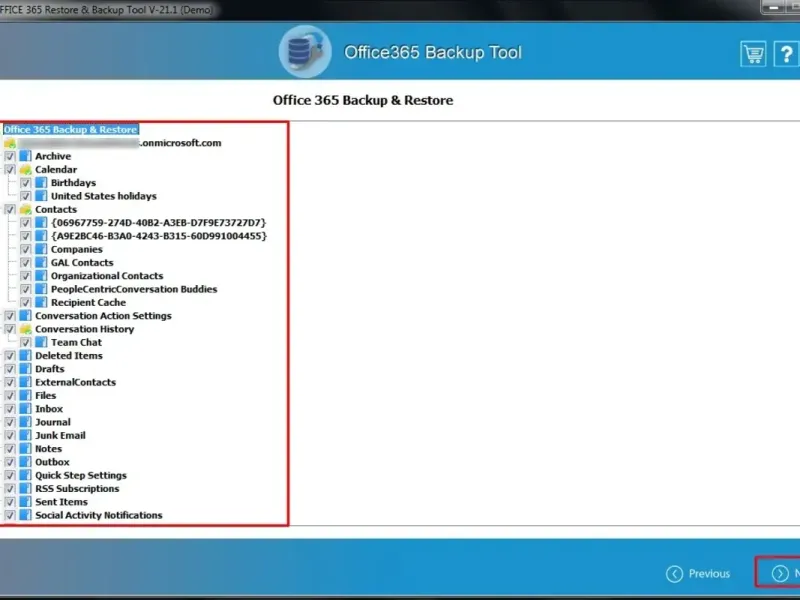Viewport: 800px width, 600px height.
Task: Select the Office 365 Backup & Restore root node
Action: point(70,130)
